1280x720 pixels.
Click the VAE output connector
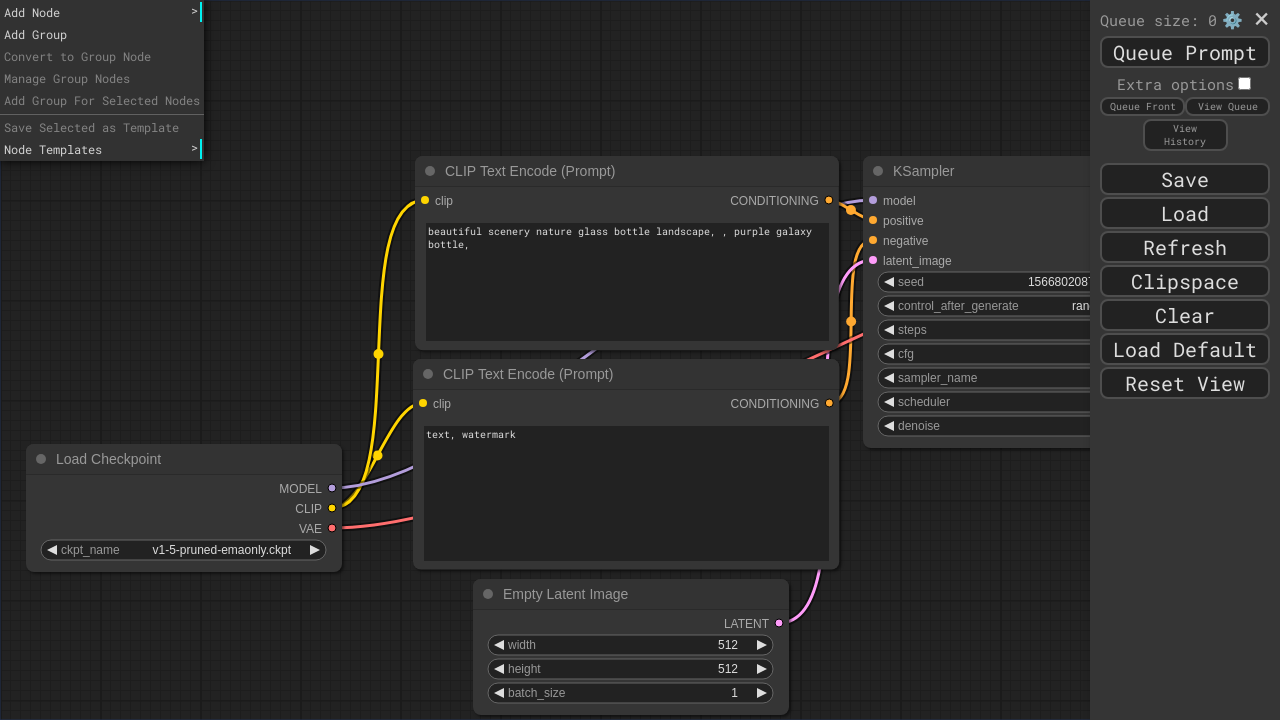(332, 528)
